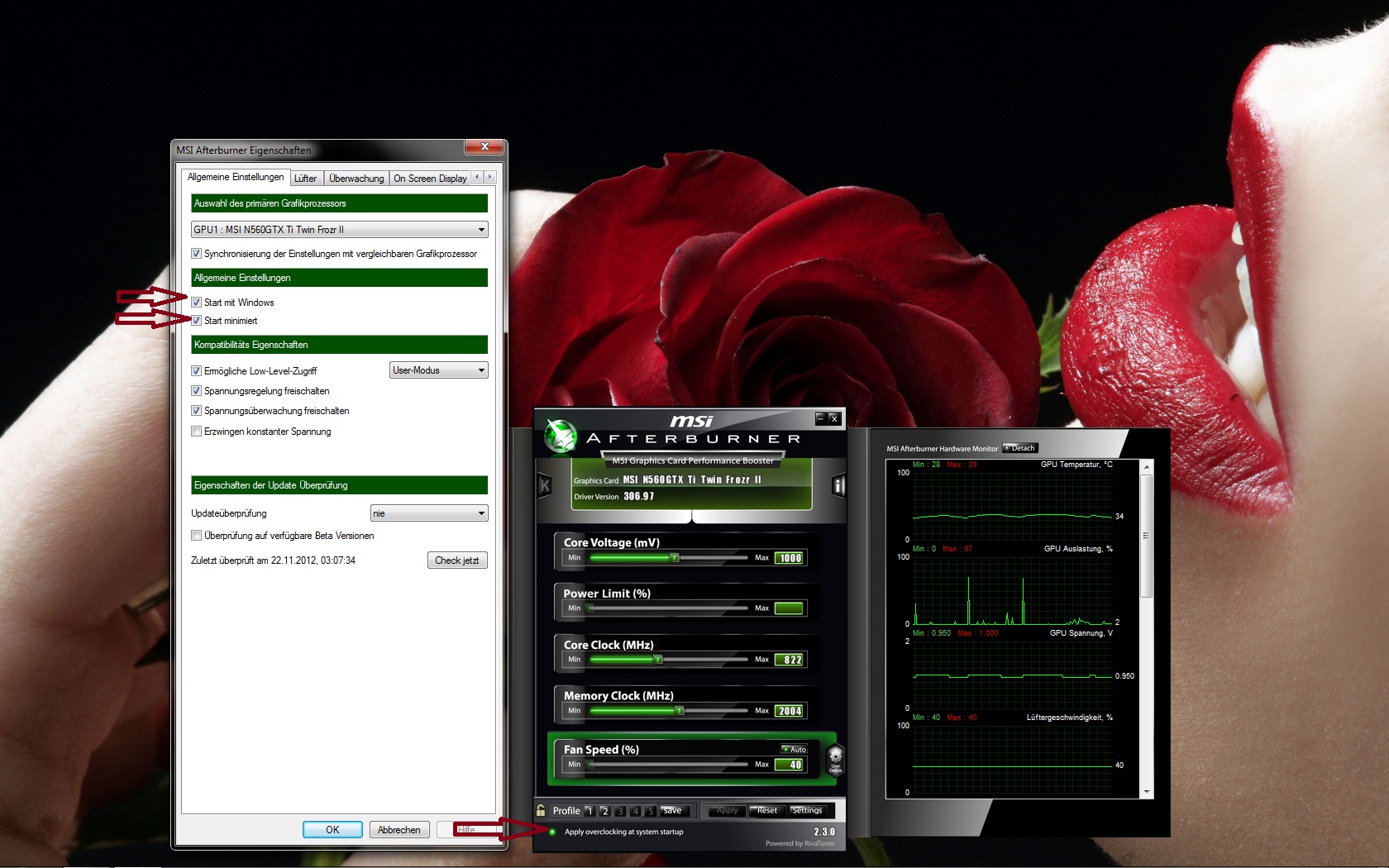This screenshot has height=868, width=1389.
Task: Click 'Zuletzt überprüft am 22.11.2012' text
Action: click(x=273, y=560)
